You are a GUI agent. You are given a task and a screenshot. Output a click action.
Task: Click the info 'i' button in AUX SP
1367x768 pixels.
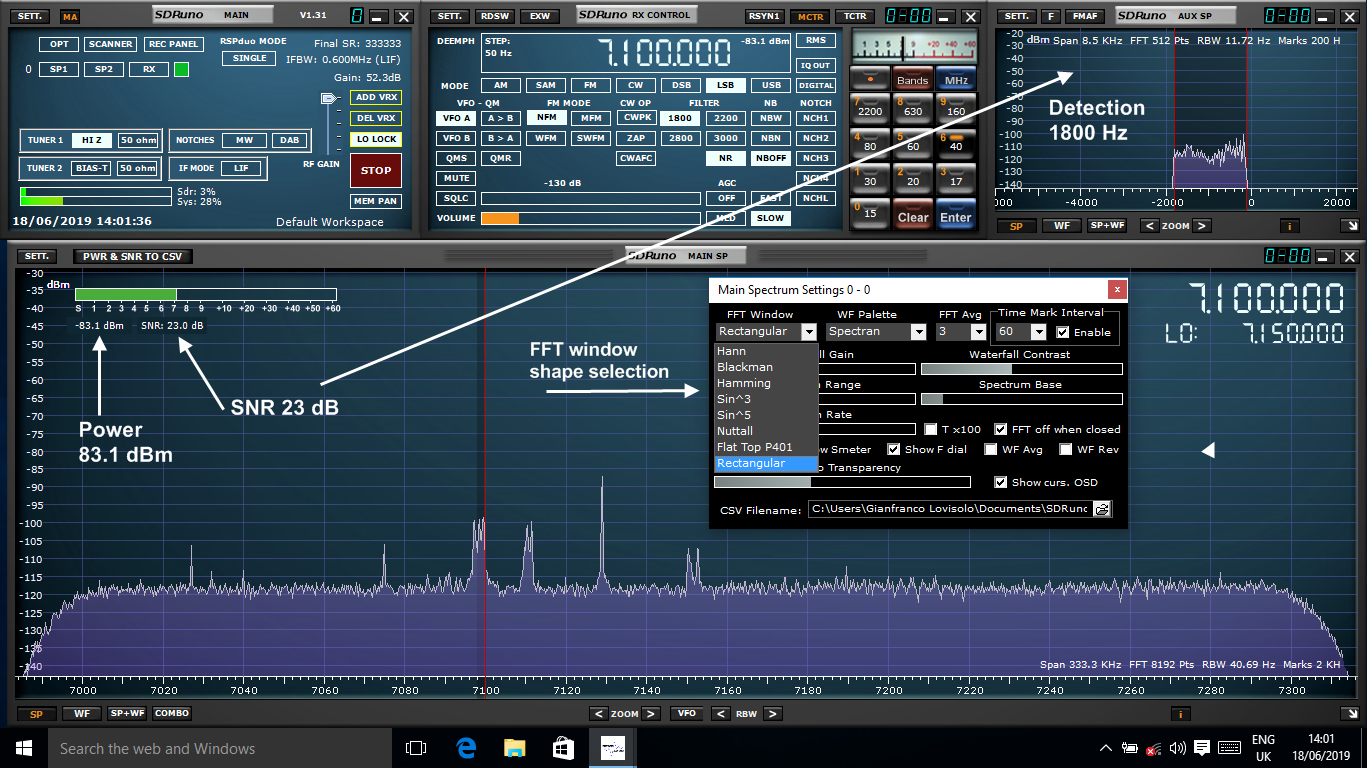1289,226
